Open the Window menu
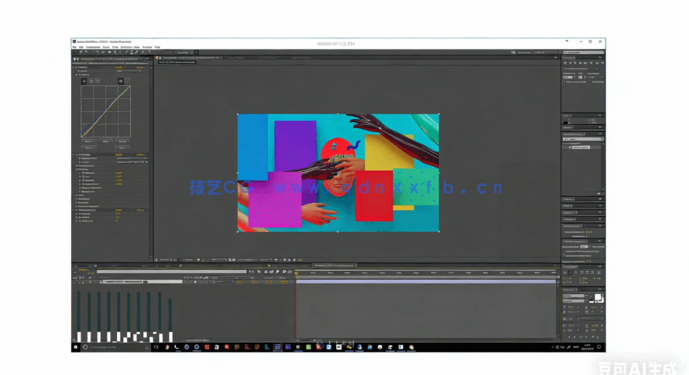 click(147, 47)
